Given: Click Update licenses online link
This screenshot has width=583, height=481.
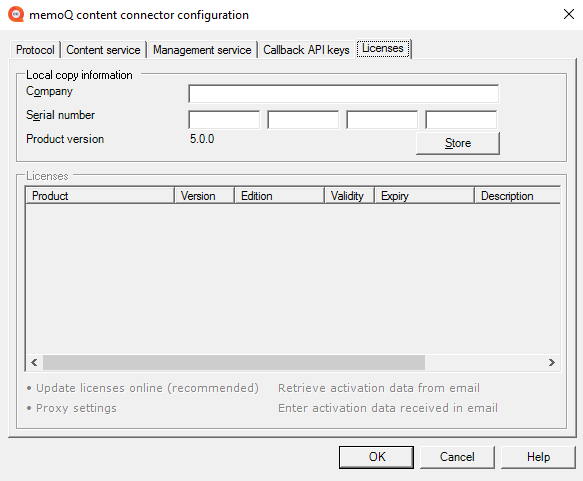Looking at the screenshot, I should pyautogui.click(x=147, y=388).
